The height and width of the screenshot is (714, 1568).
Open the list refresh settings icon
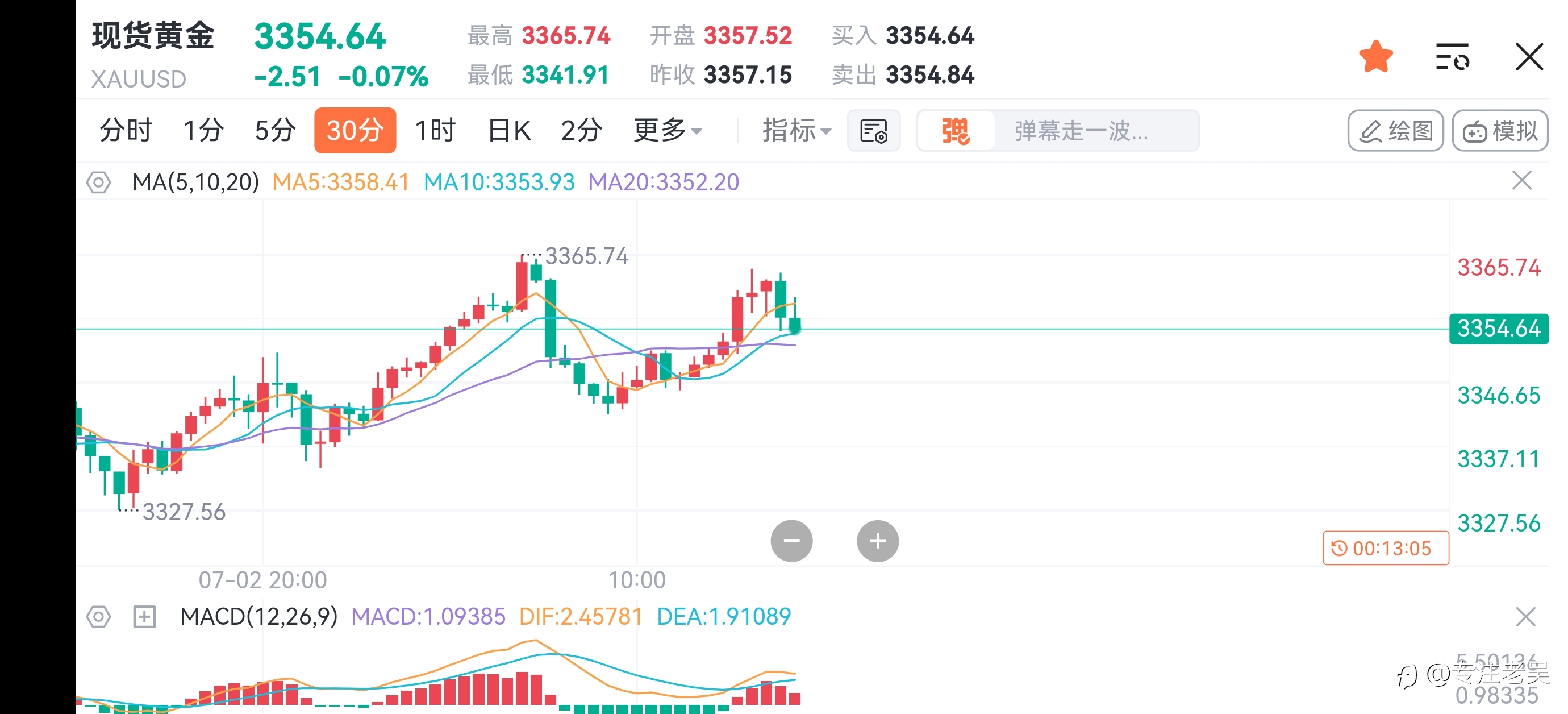[1452, 57]
